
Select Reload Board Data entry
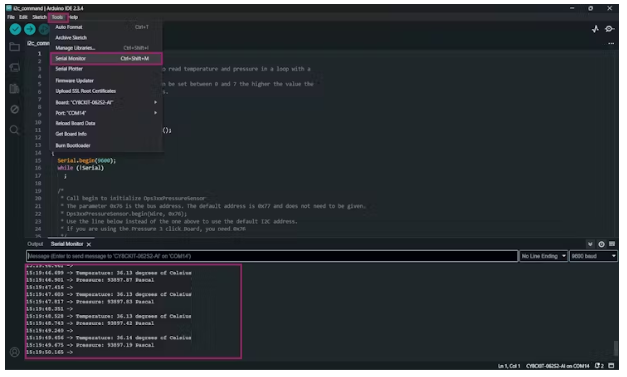point(106,124)
